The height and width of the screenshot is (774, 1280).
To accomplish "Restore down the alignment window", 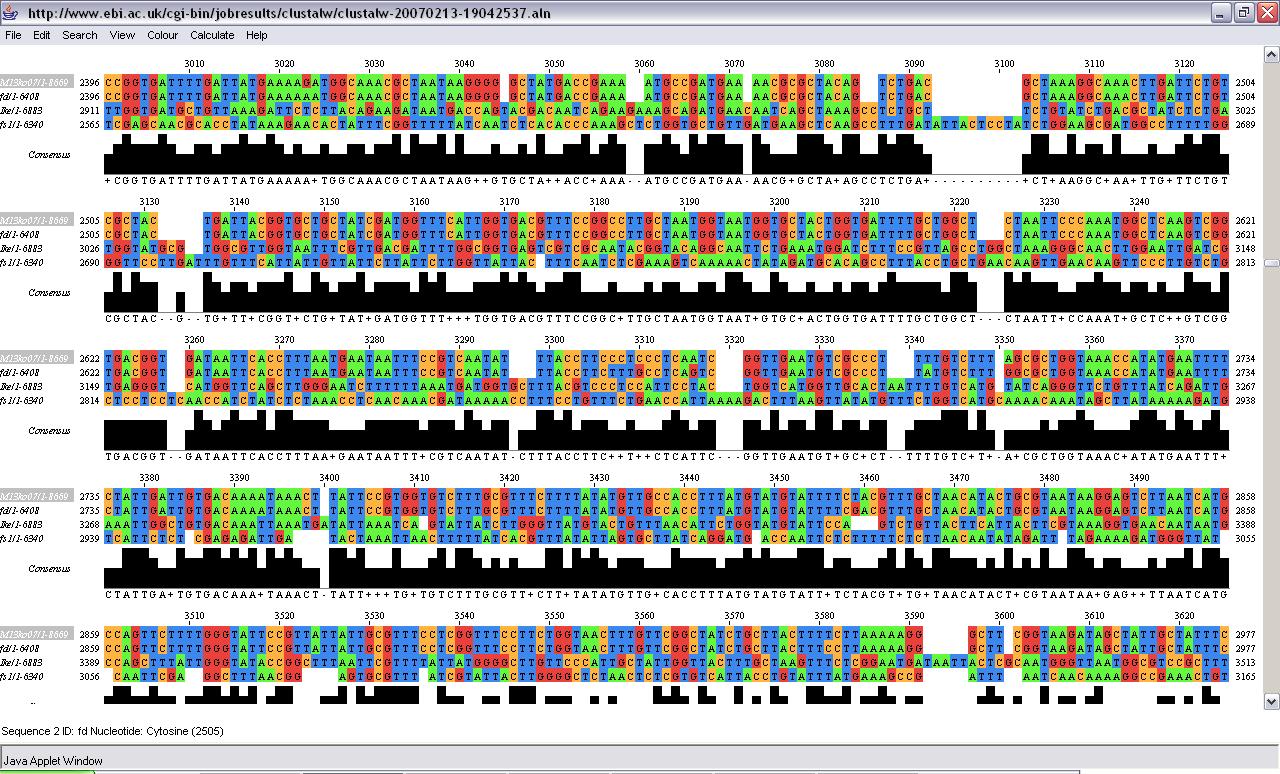I will pyautogui.click(x=1243, y=13).
